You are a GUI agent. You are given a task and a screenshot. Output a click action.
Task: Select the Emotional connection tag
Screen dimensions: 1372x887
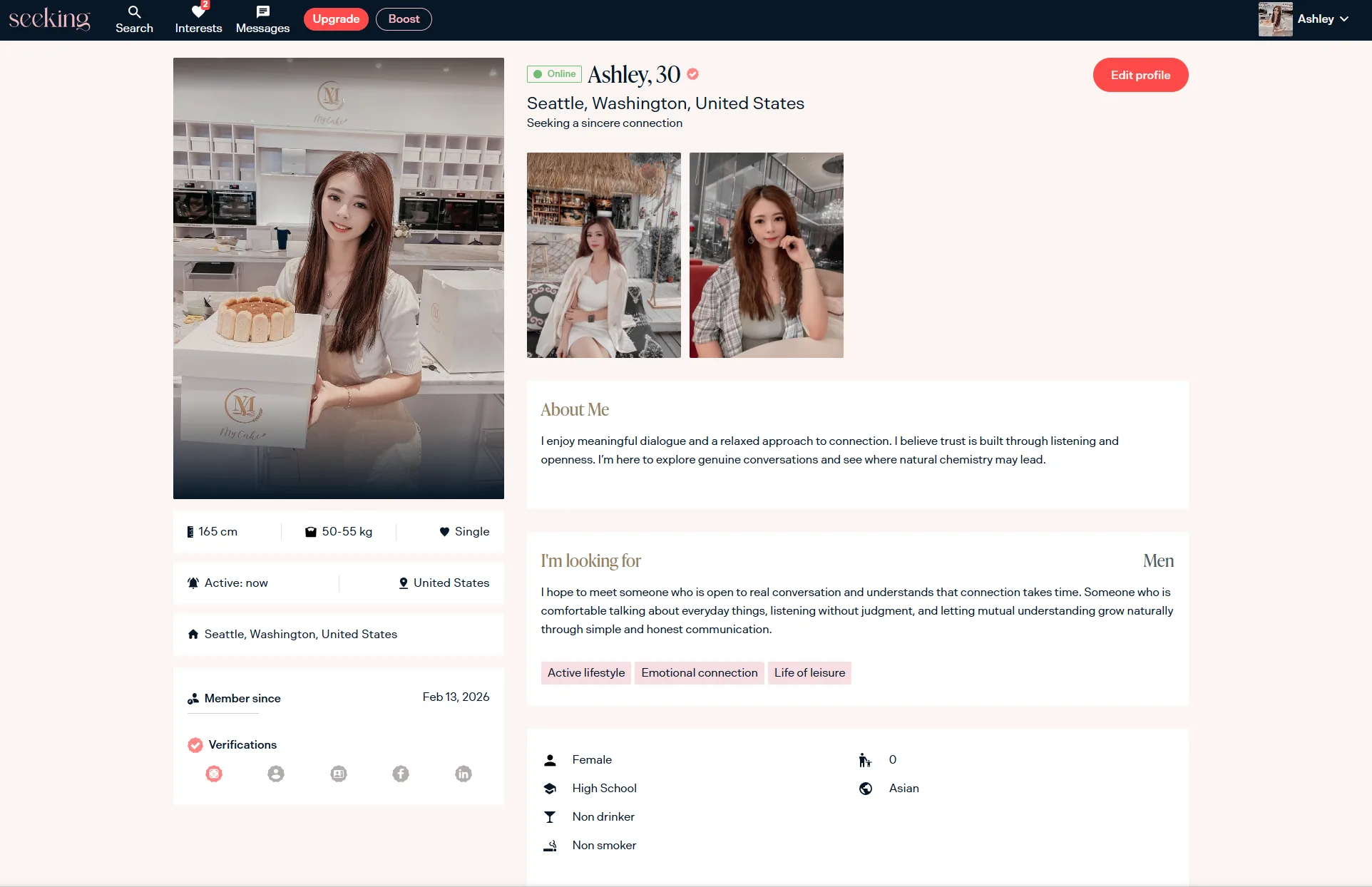(x=699, y=672)
